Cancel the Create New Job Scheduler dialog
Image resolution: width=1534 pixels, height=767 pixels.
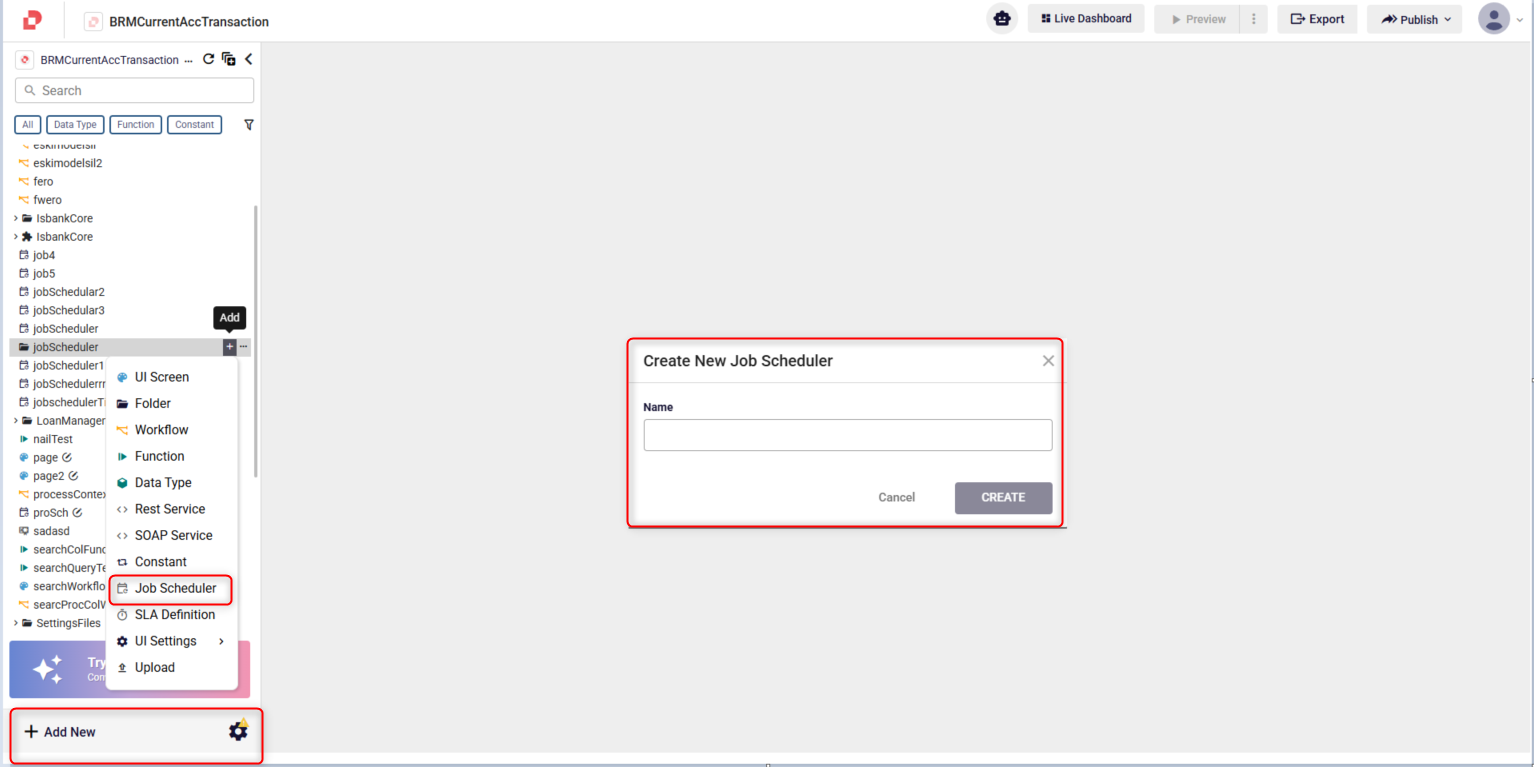pos(896,497)
